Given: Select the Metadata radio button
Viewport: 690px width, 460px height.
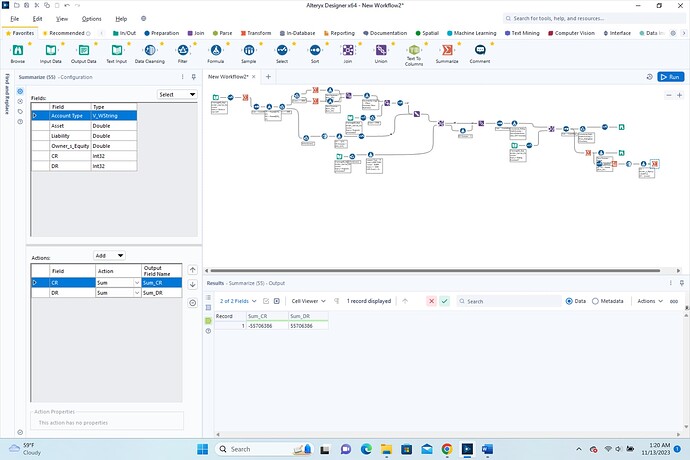Looking at the screenshot, I should (595, 301).
